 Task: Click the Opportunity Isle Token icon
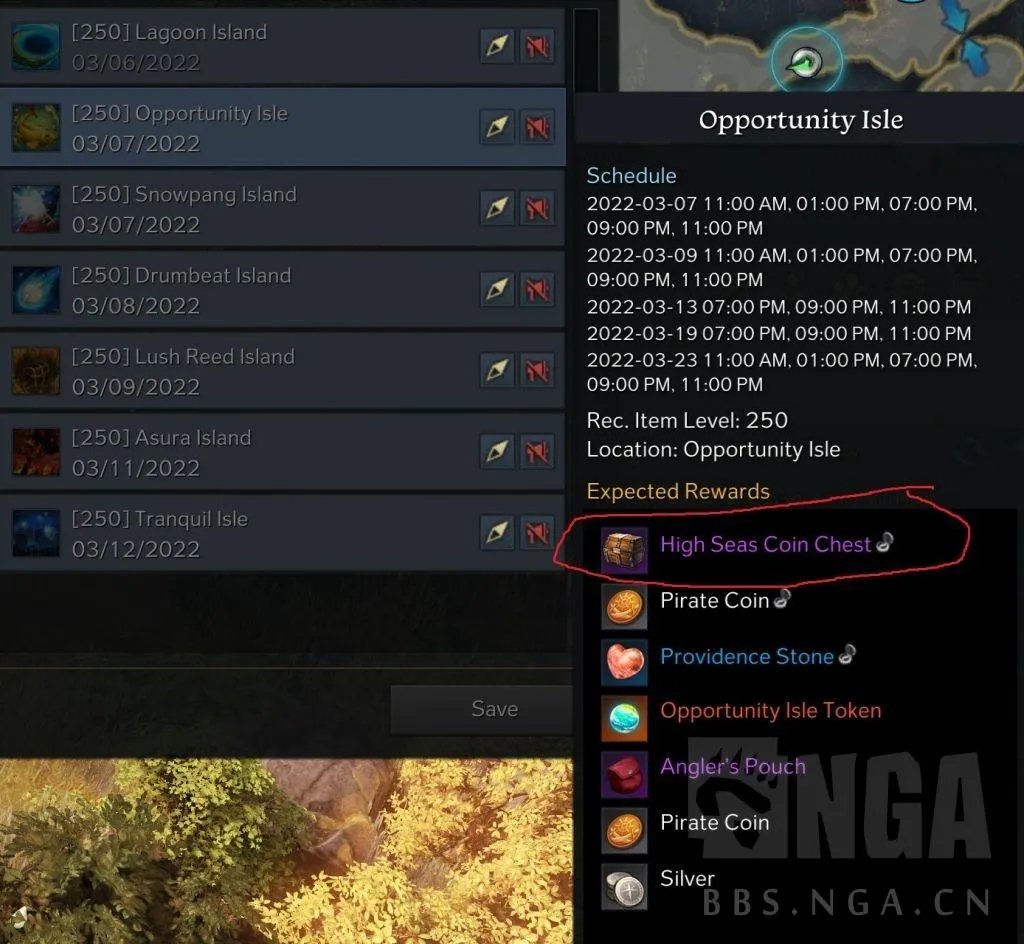(x=624, y=718)
